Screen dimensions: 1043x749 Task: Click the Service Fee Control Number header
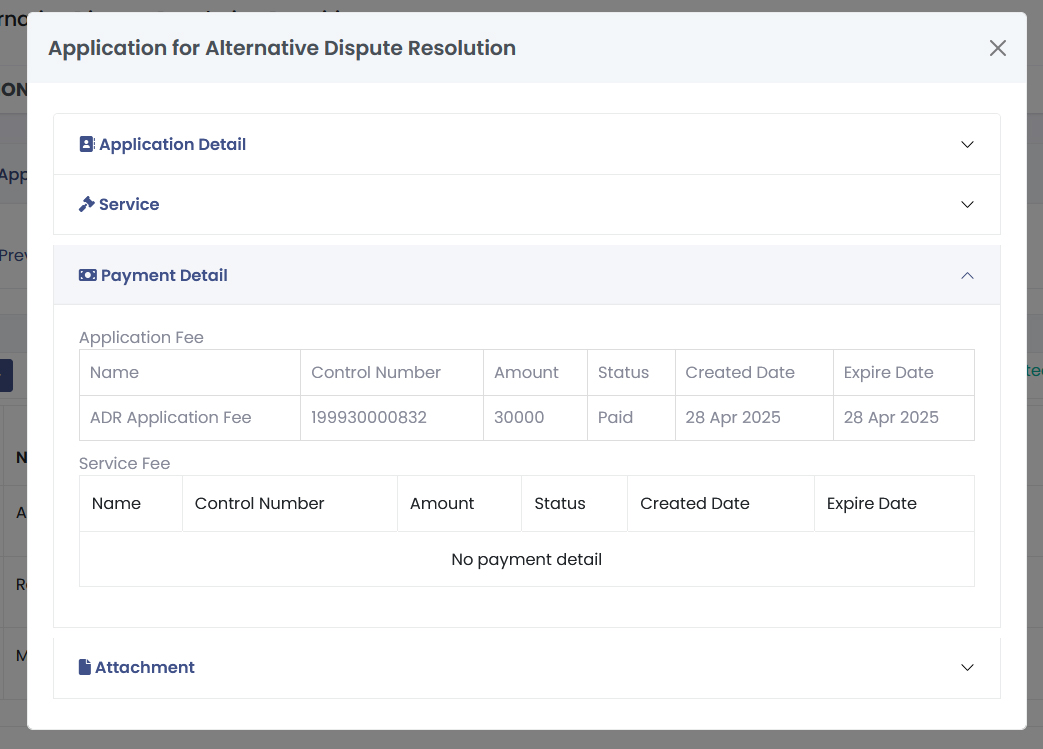(259, 503)
